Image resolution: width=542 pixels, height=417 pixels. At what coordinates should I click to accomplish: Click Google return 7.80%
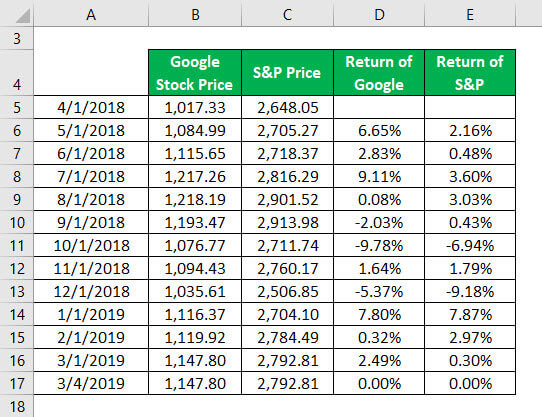click(379, 314)
